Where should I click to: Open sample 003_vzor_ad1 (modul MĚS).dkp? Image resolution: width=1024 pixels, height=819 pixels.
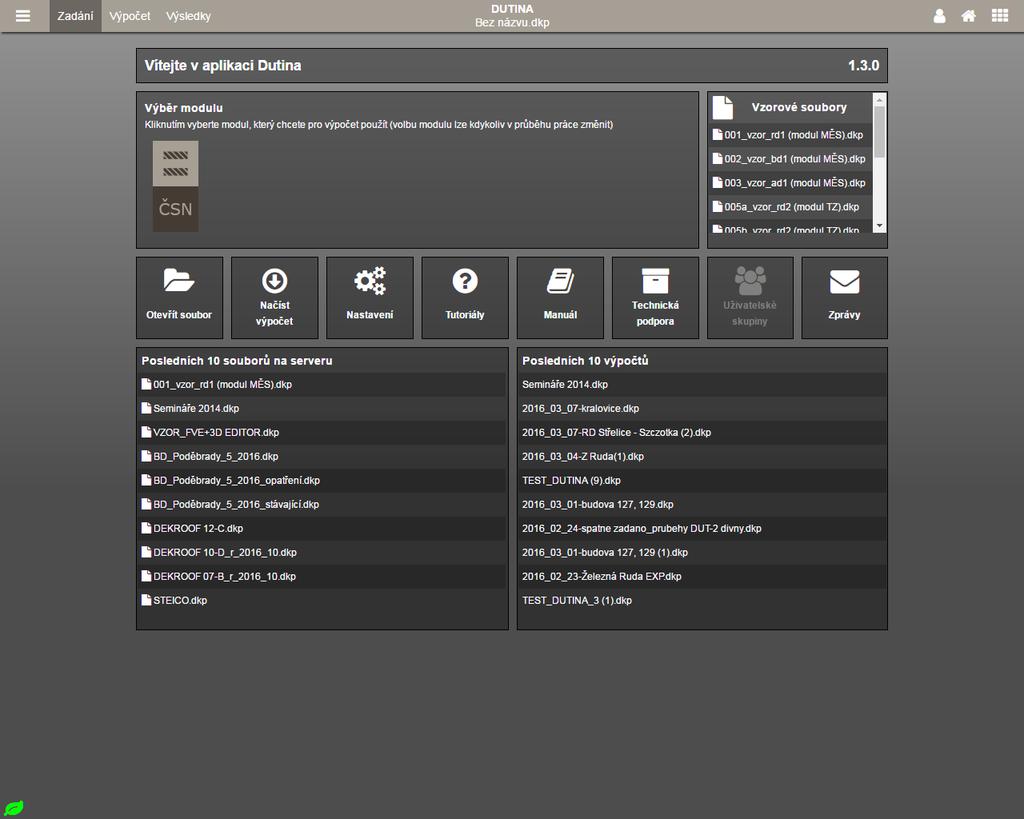point(790,183)
